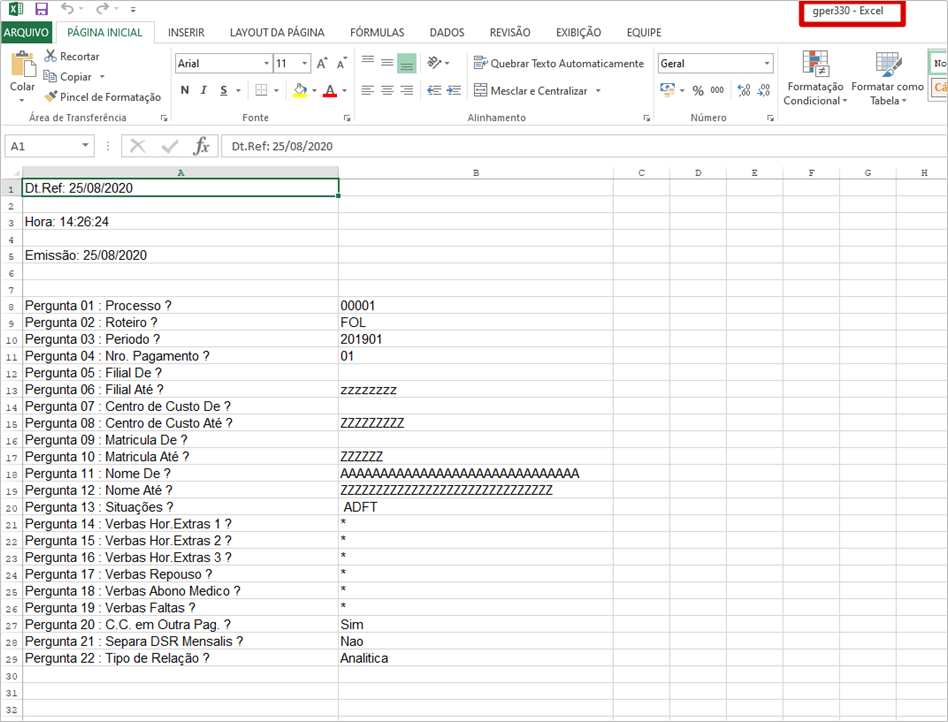Click the cell containing Analitica

(476, 658)
